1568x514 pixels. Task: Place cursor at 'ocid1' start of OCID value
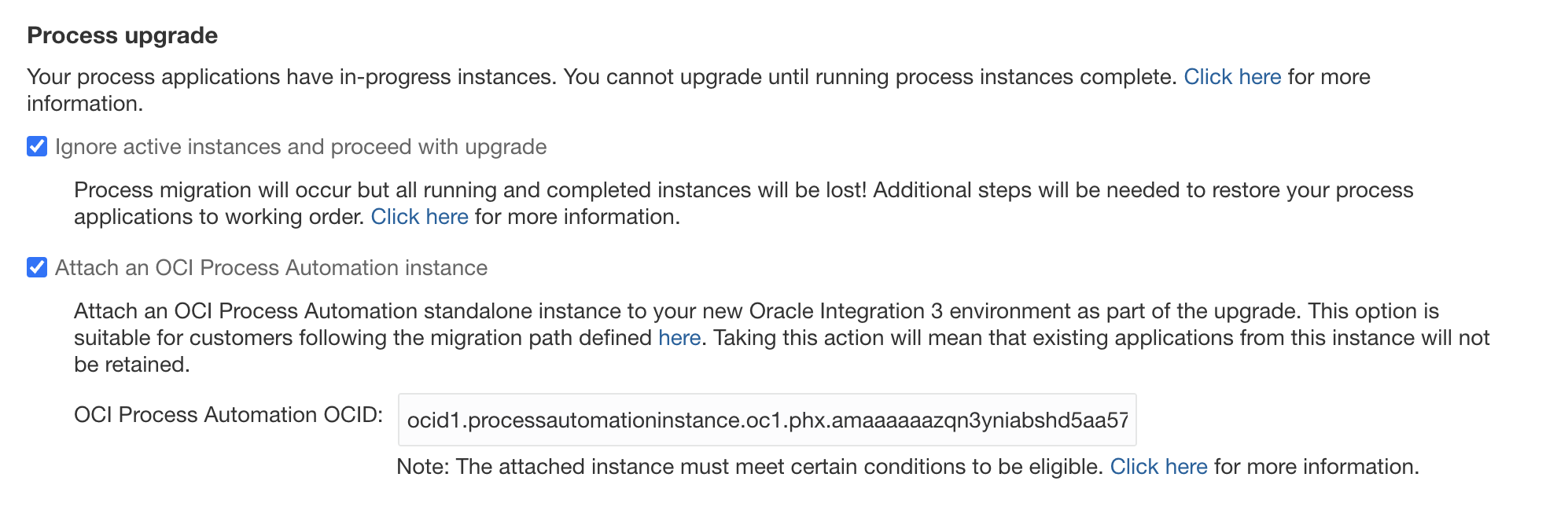(x=408, y=420)
